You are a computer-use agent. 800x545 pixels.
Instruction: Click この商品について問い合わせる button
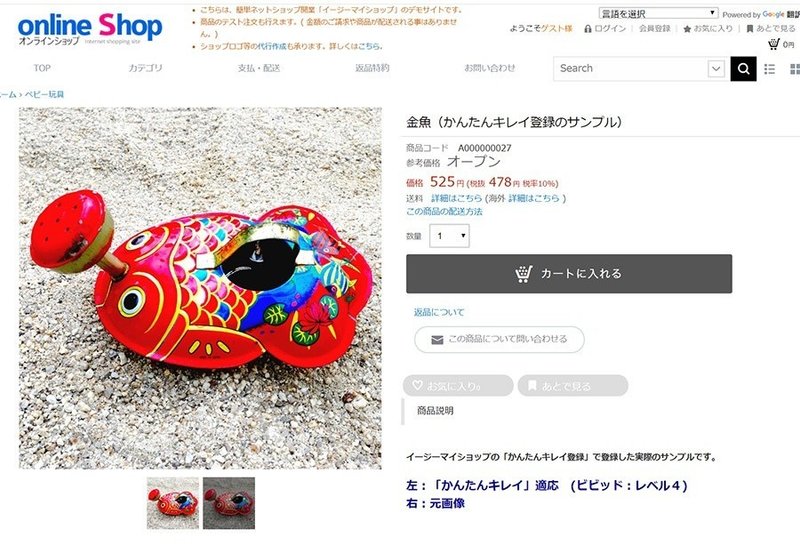(499, 339)
